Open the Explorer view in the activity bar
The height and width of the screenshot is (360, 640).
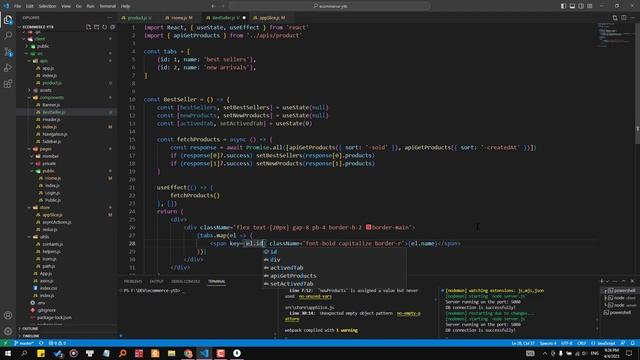pos(8,20)
